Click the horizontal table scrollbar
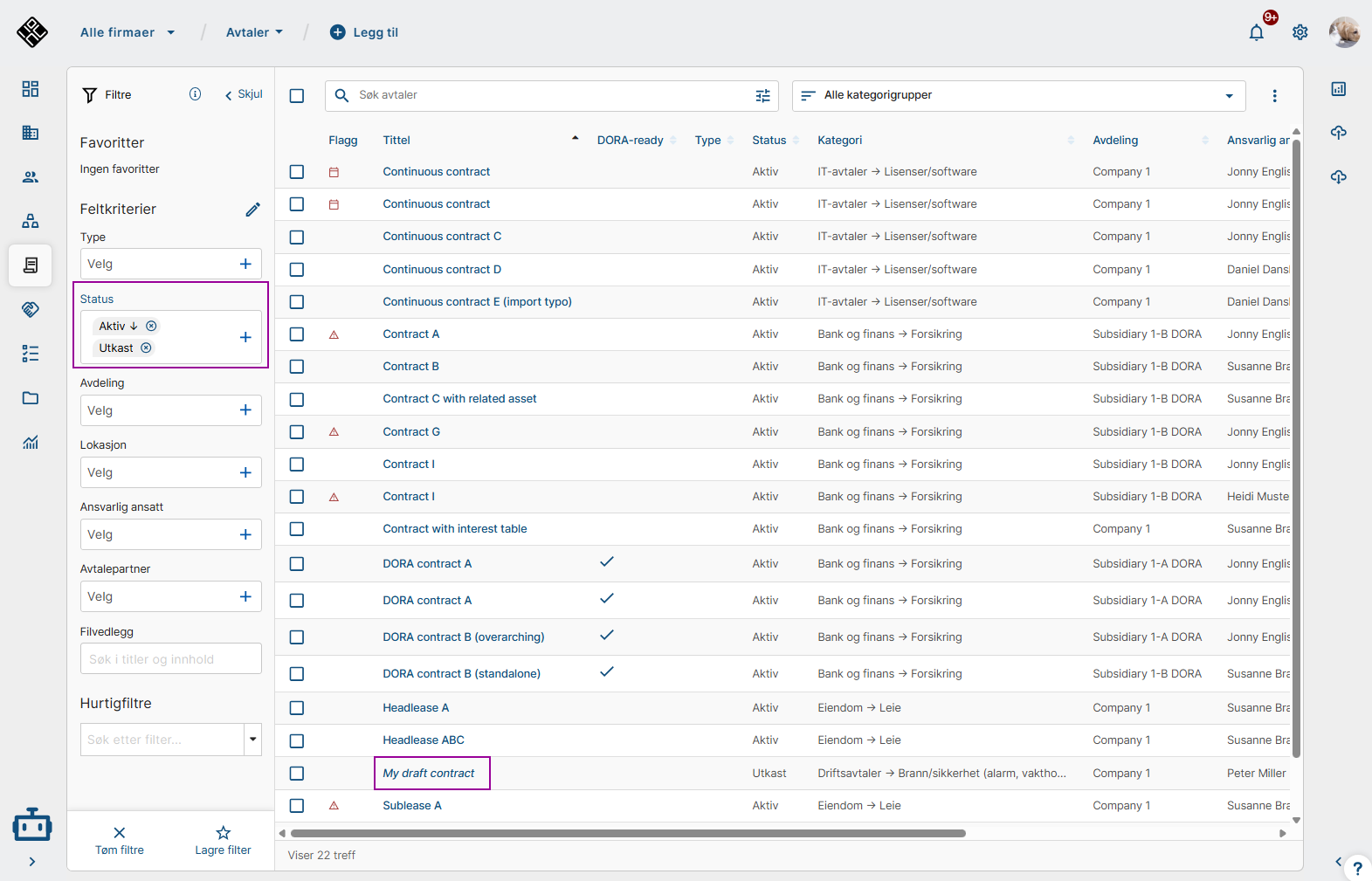The width and height of the screenshot is (1372, 881). coord(628,833)
